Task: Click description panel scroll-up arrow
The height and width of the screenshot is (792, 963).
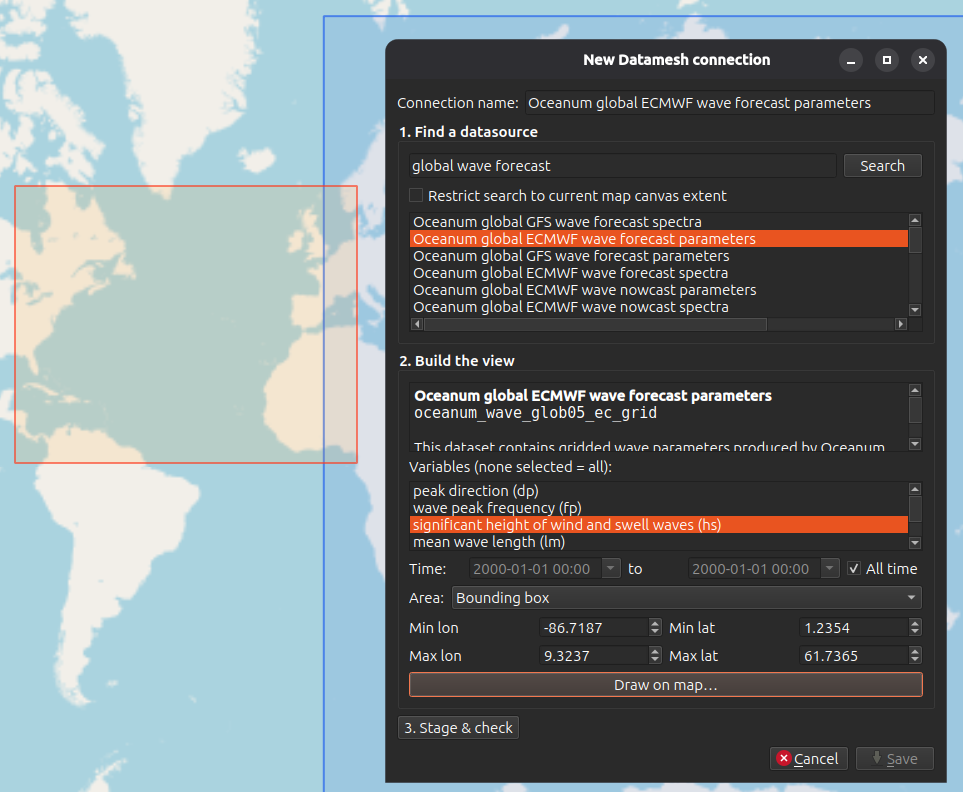Action: (915, 390)
